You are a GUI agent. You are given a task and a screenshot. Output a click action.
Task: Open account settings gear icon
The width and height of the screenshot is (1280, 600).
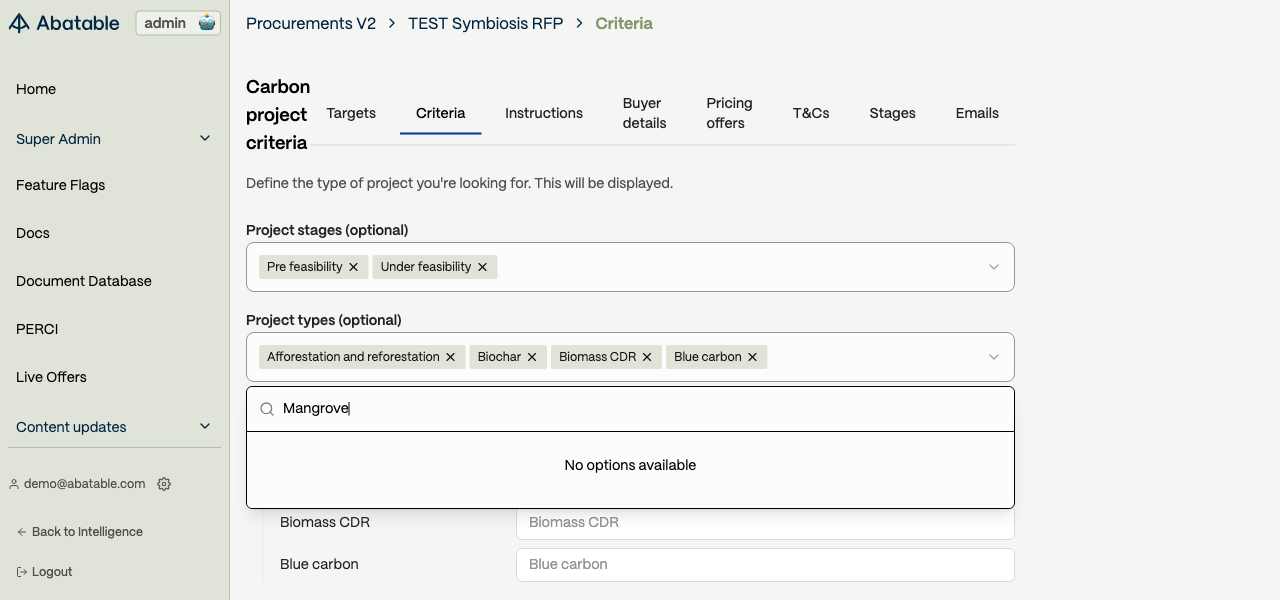tap(164, 484)
